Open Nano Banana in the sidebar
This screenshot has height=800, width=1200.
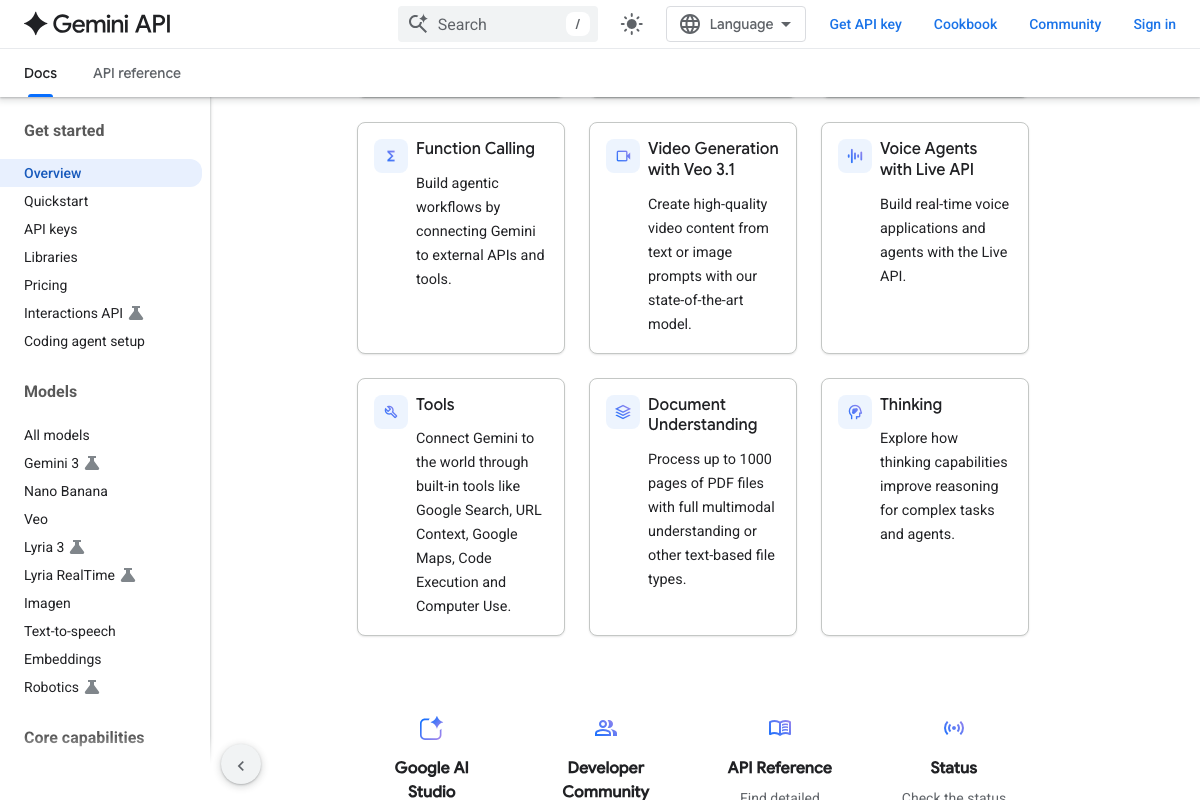point(66,491)
